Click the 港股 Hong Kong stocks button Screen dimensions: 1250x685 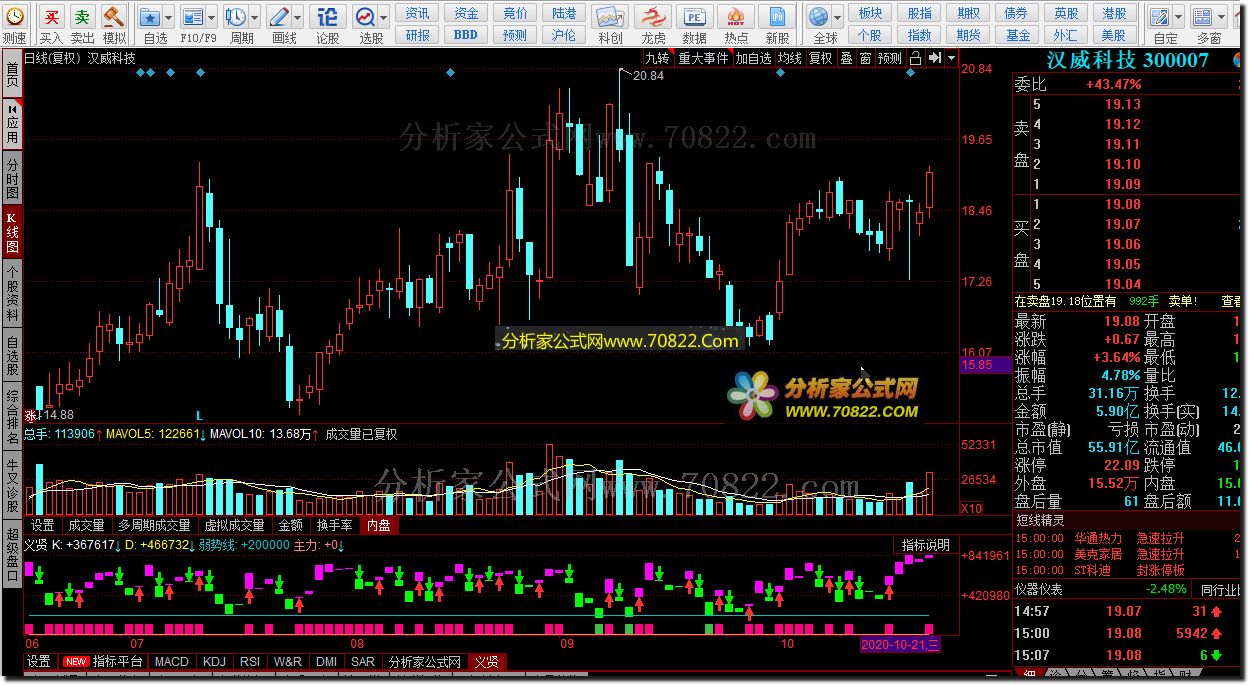(1114, 13)
